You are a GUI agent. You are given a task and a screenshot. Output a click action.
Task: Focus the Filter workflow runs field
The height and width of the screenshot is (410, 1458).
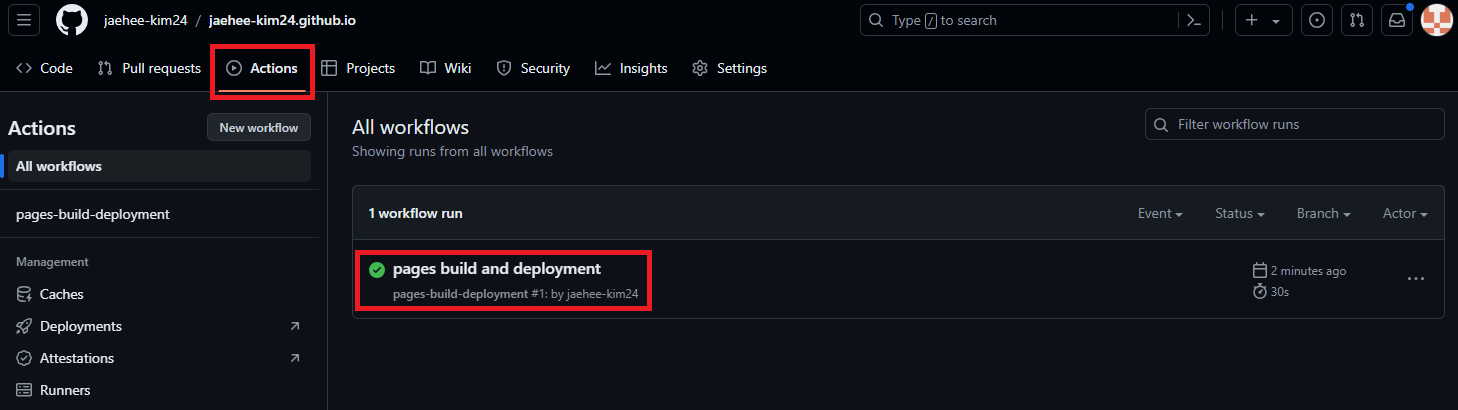coord(1295,124)
